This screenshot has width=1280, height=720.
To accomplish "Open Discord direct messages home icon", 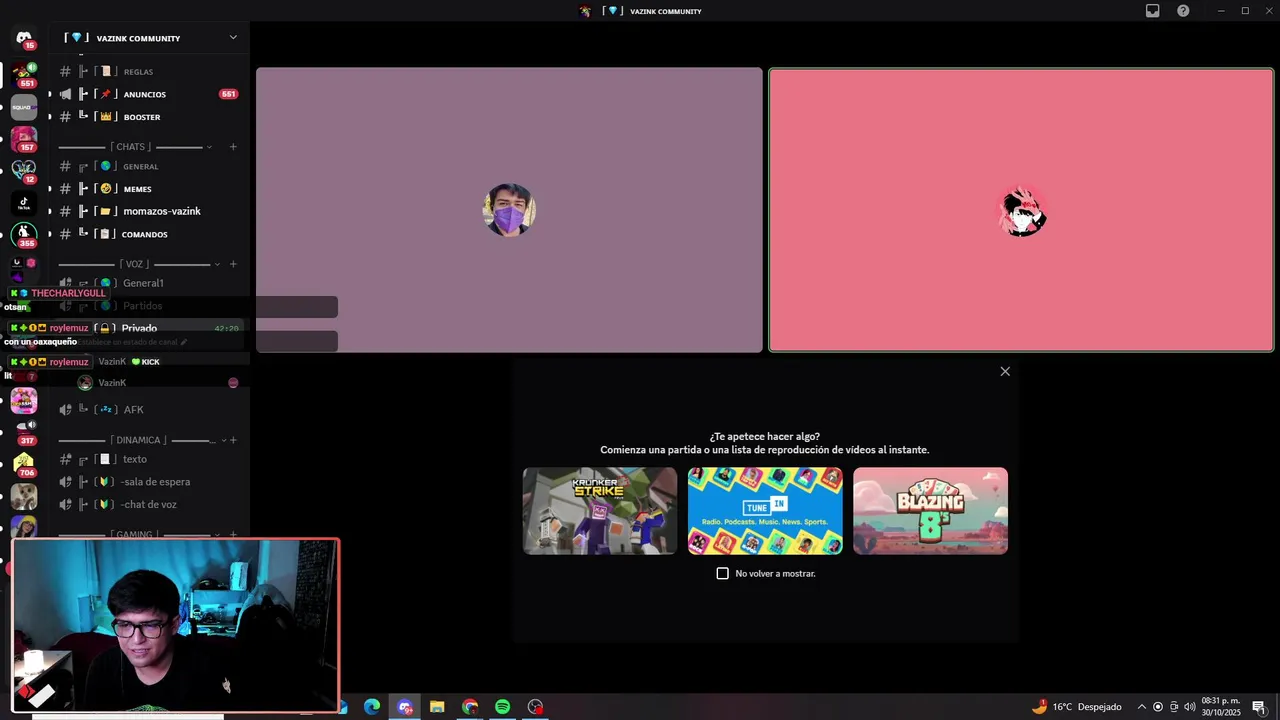I will point(24,38).
